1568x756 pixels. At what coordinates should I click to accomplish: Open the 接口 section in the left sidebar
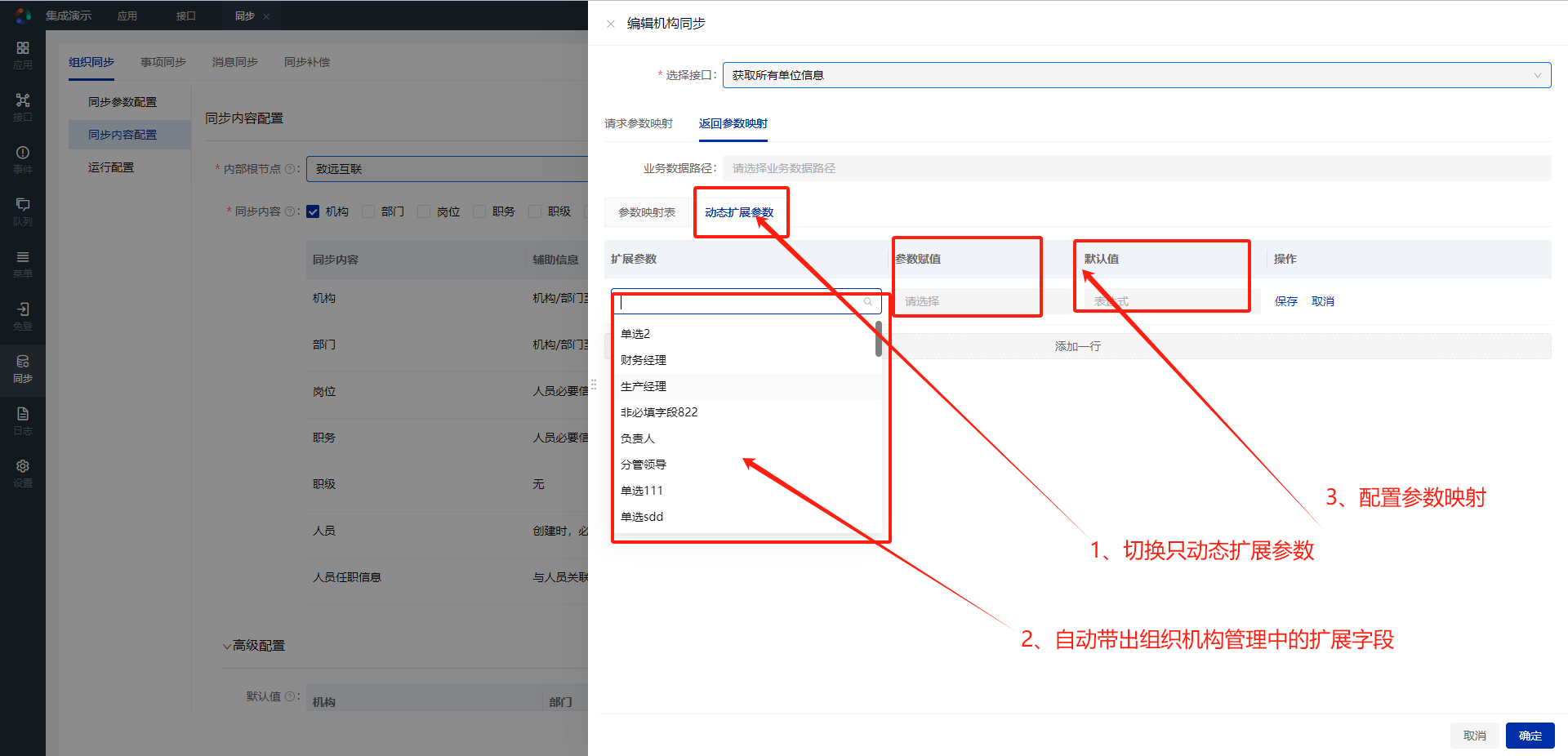click(23, 108)
